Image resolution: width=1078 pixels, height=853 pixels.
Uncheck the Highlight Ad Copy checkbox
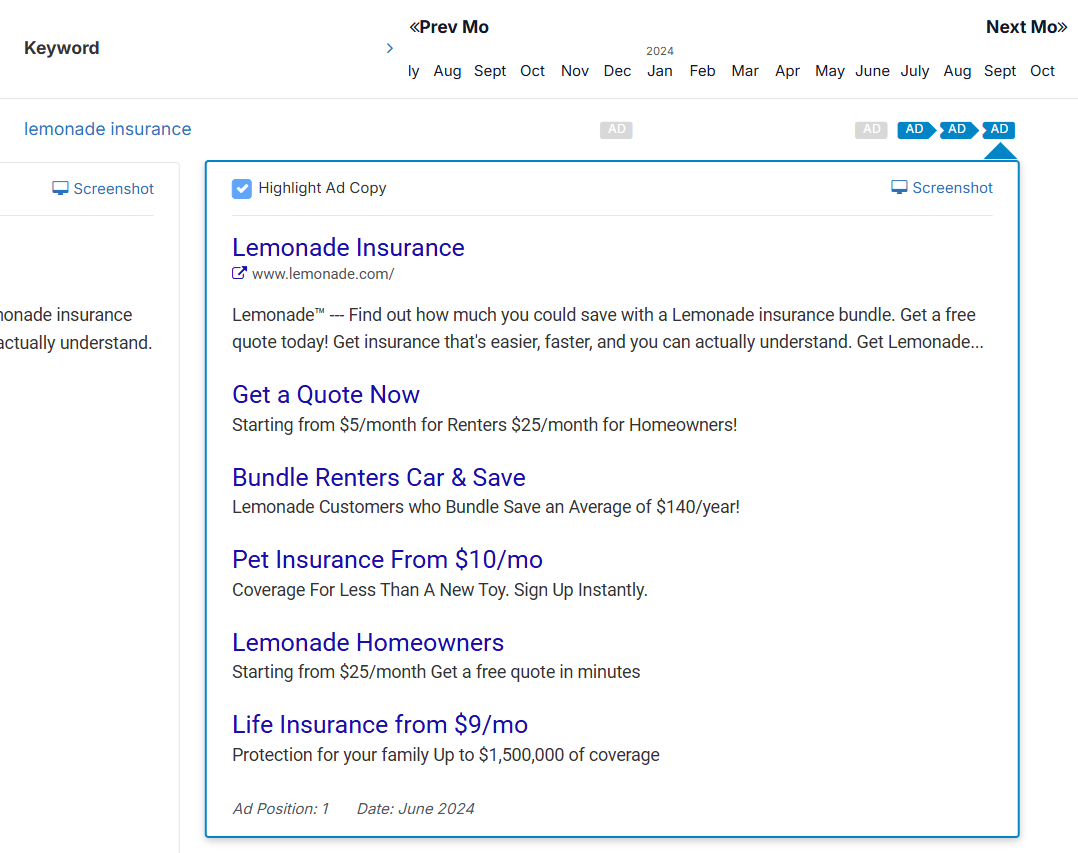click(x=241, y=188)
